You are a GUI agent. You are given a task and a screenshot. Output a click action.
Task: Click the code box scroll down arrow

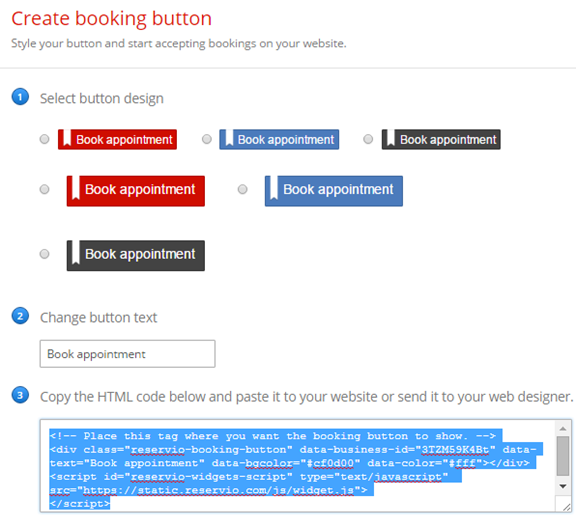[563, 486]
